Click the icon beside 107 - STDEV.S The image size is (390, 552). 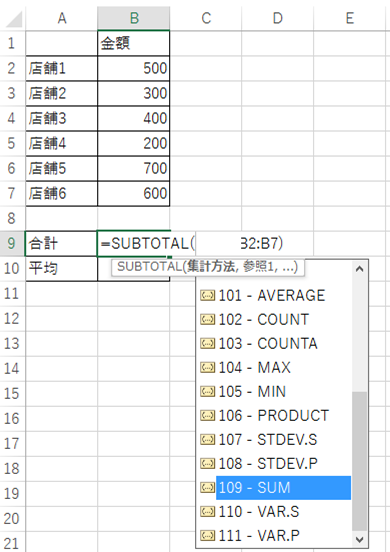click(x=207, y=439)
